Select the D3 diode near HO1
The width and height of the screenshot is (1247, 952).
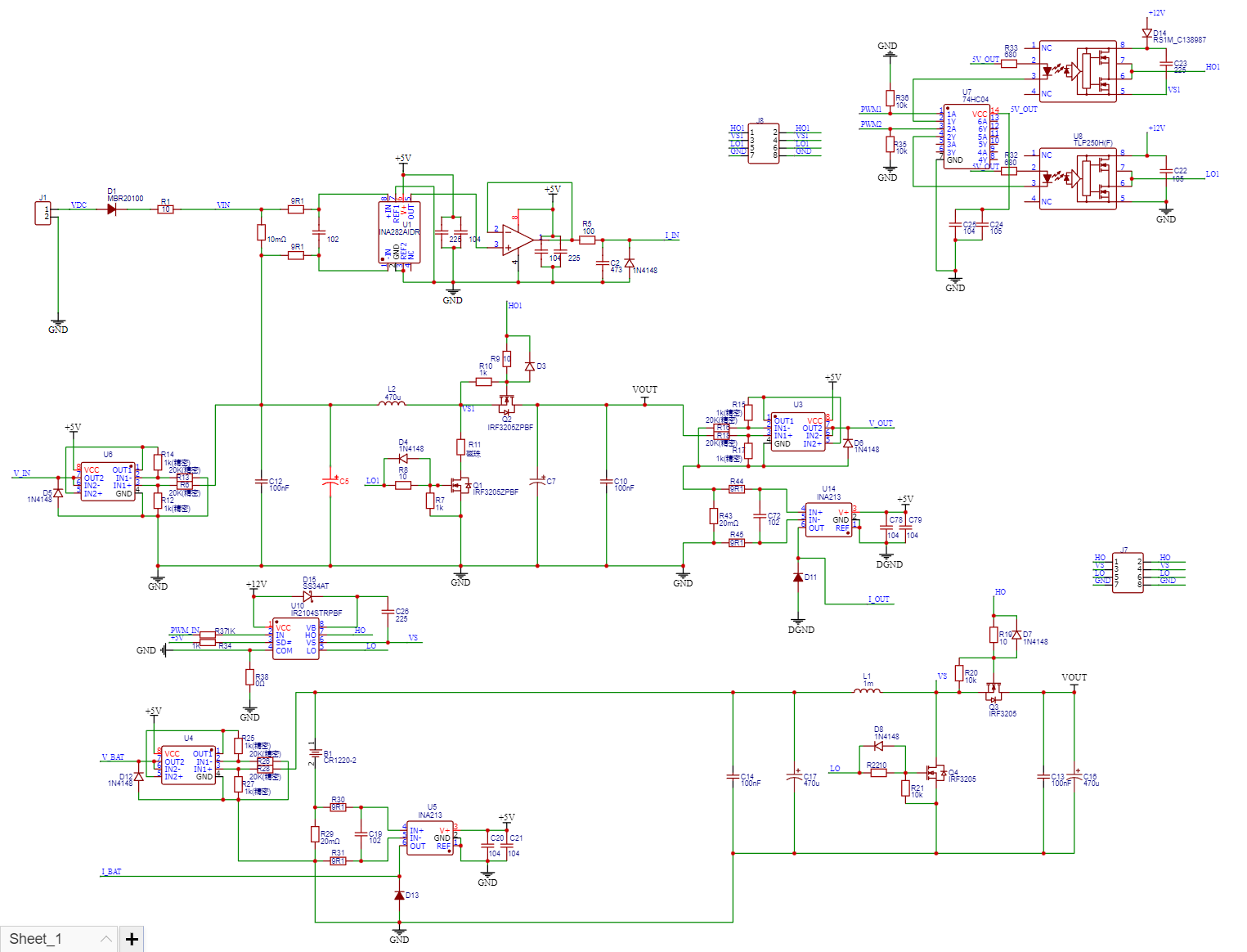(529, 366)
